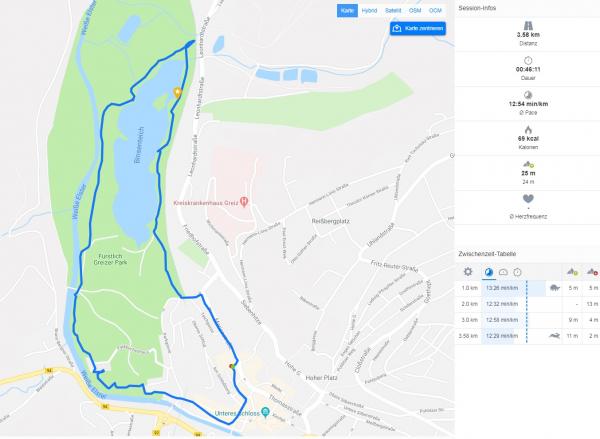Screen dimensions: 600x439
Task: Click the elevation gain mountain icon
Action: [572, 272]
